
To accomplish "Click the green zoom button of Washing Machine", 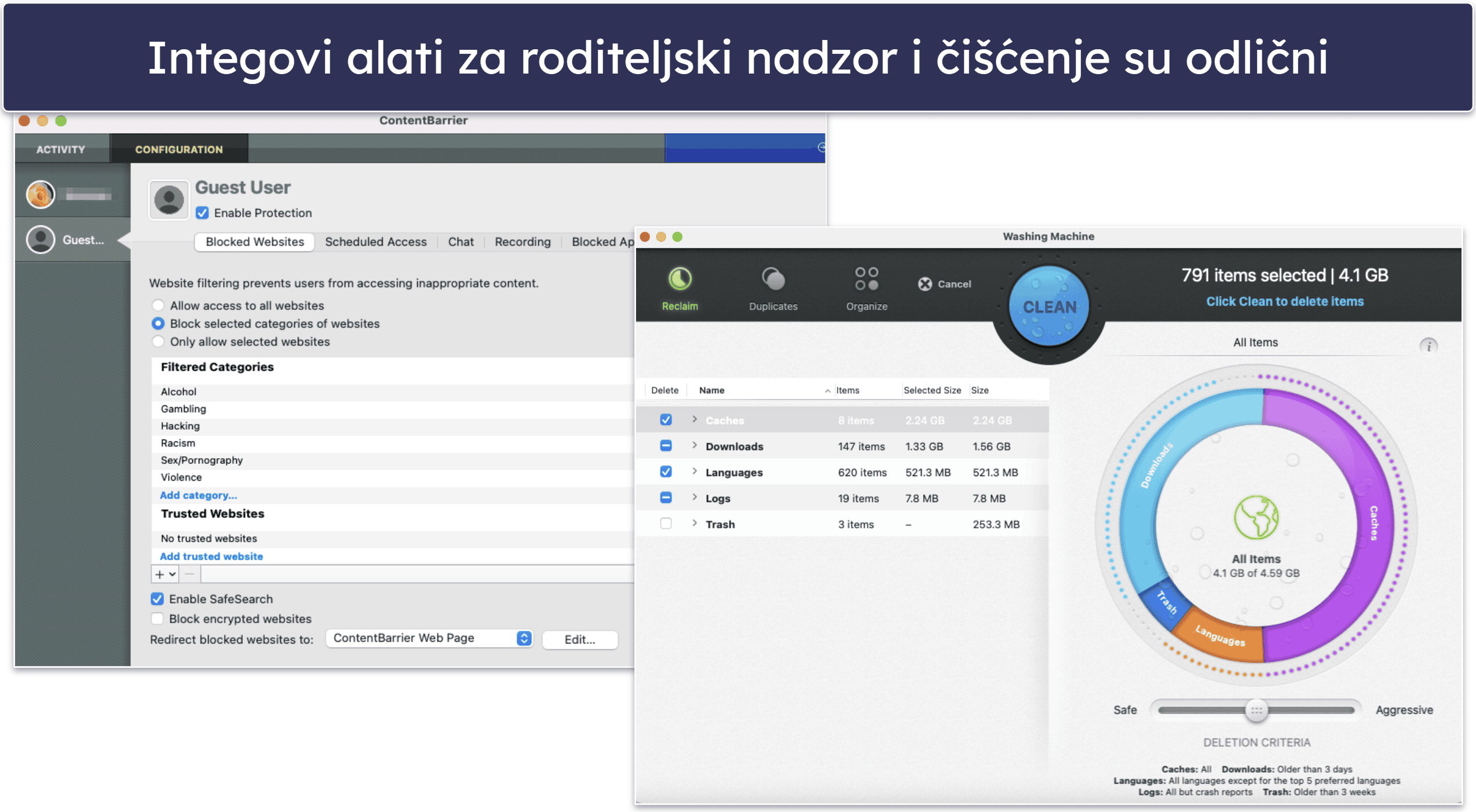I will tap(677, 237).
